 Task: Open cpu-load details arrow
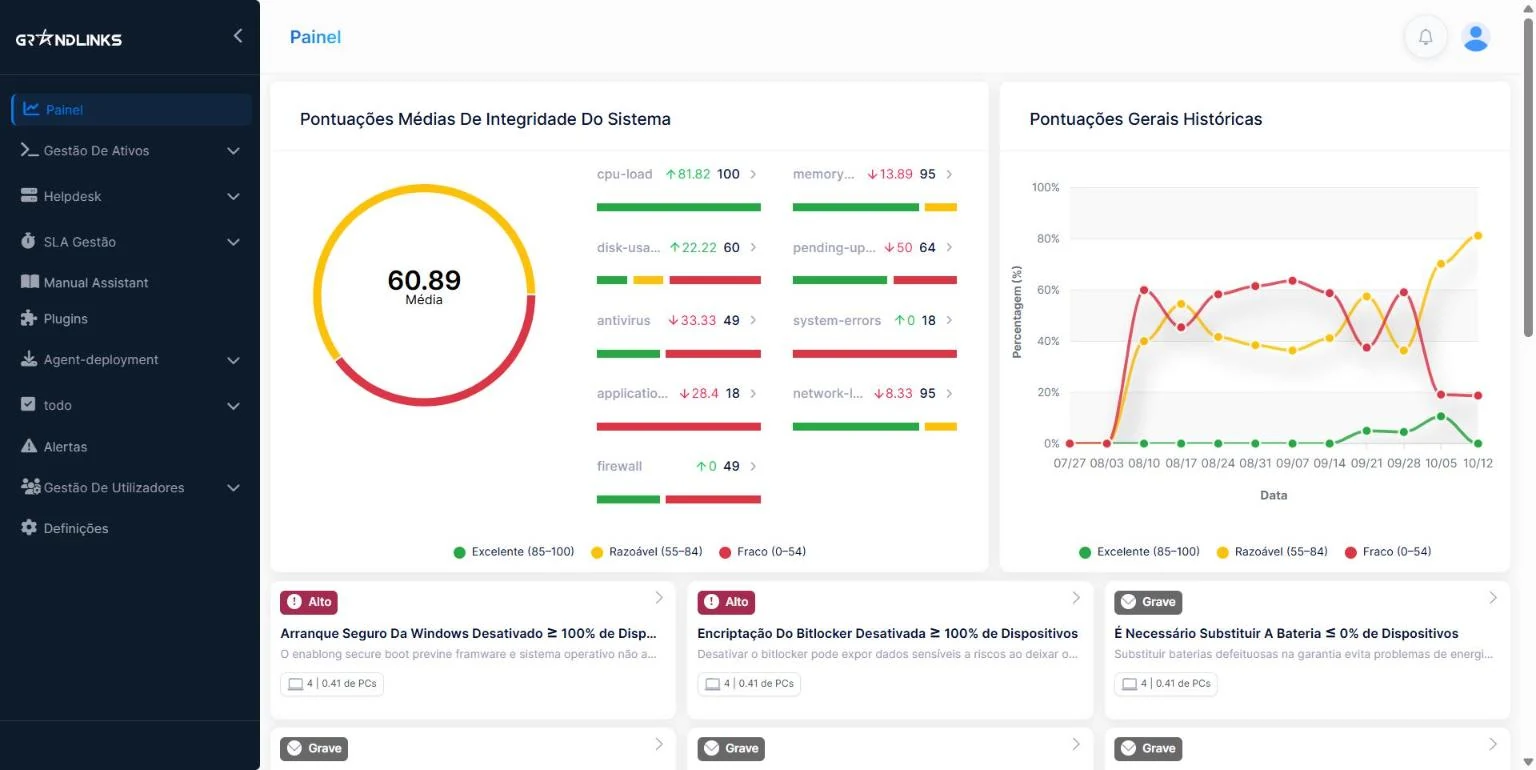(753, 174)
